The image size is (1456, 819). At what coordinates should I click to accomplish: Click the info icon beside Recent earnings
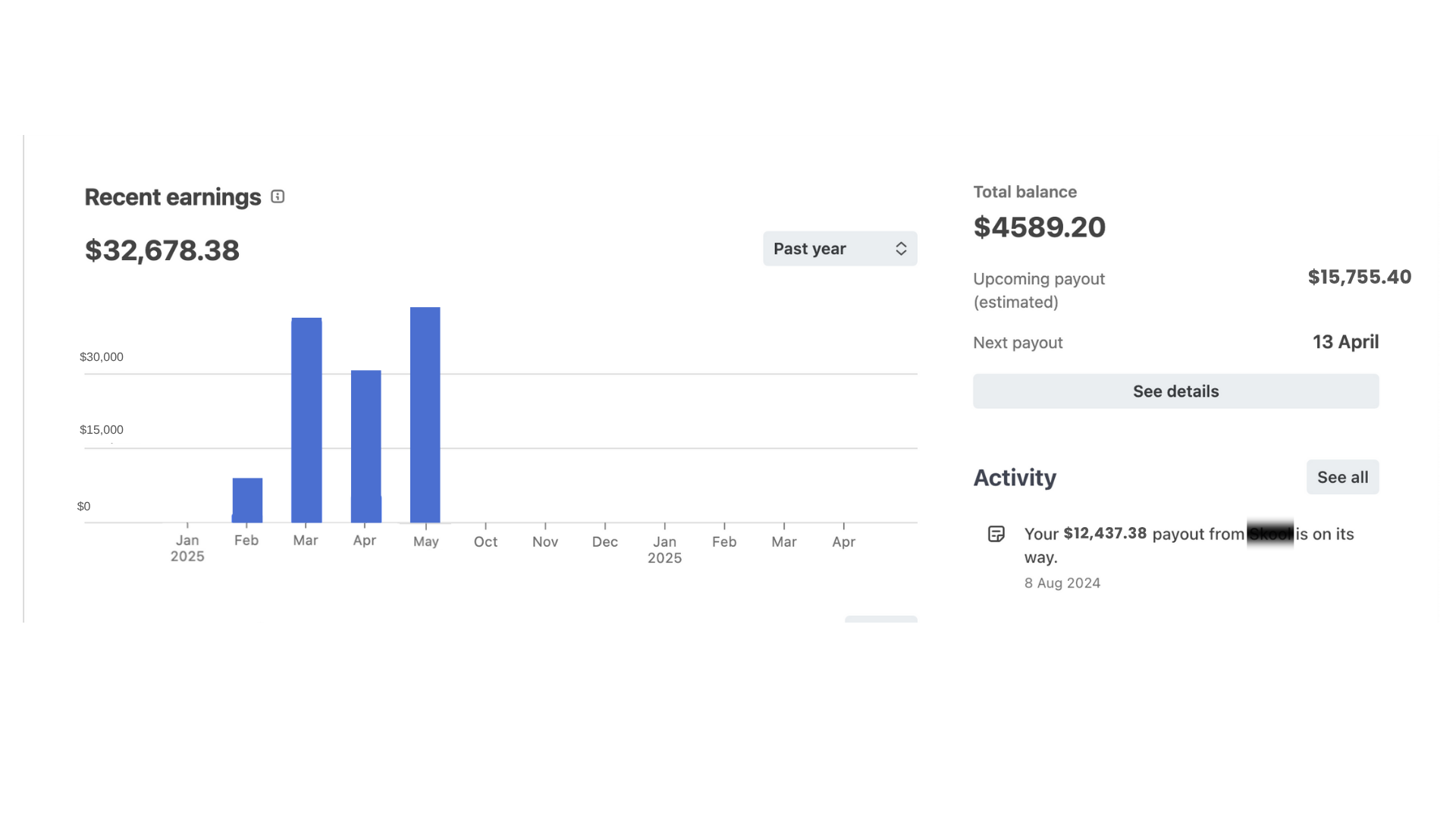pos(278,197)
